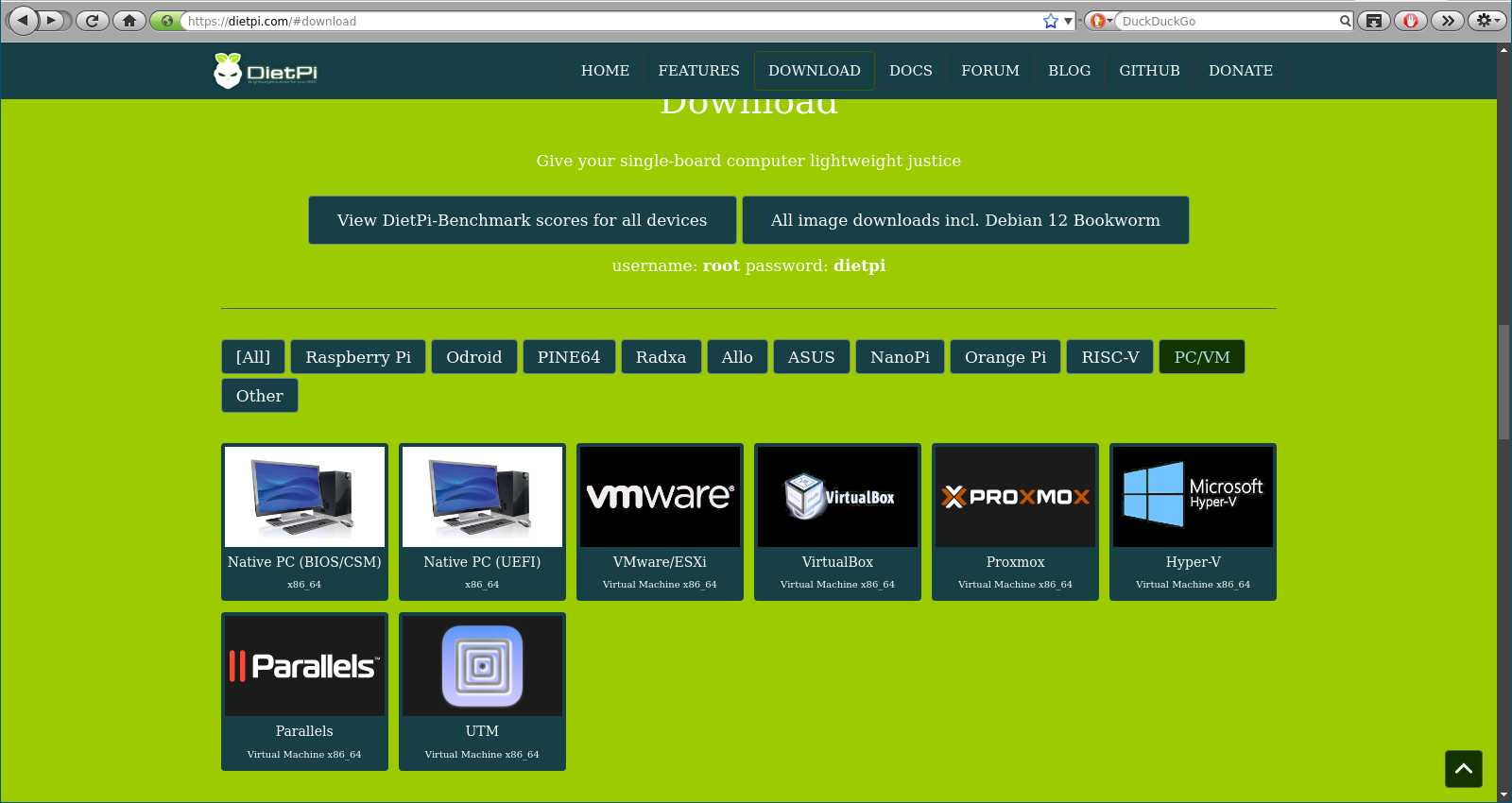Open the FEATURES menu item
This screenshot has height=803, width=1512.
pos(699,71)
